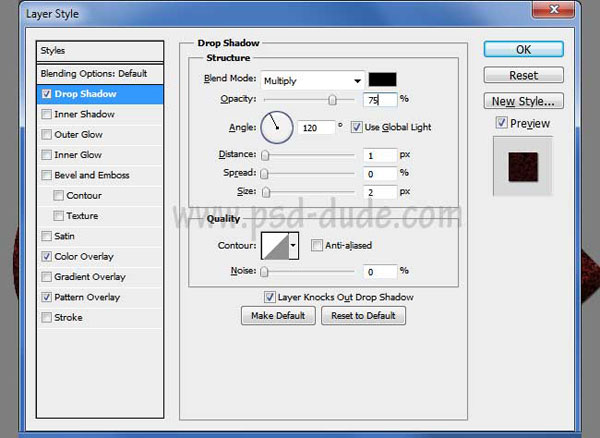Click the Reset button
The height and width of the screenshot is (438, 600).
[523, 75]
